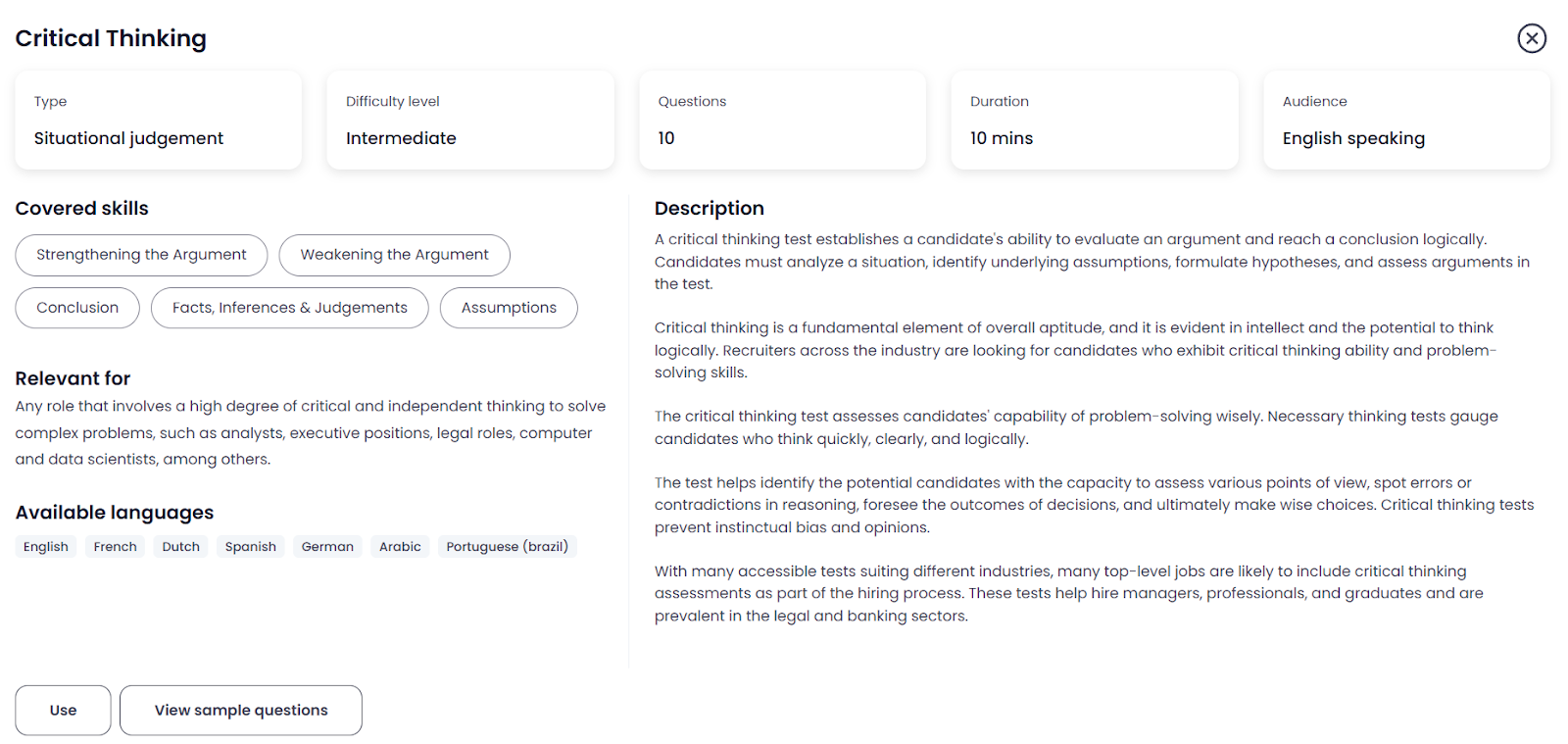This screenshot has height=744, width=1568.
Task: Select the Portuguese (brazil) language tag
Action: [508, 546]
